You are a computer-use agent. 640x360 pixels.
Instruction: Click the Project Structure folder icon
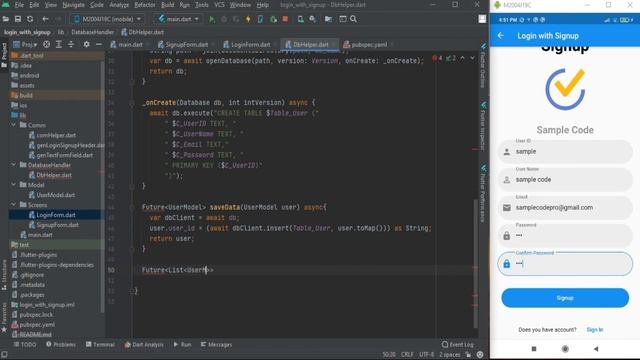328,19
